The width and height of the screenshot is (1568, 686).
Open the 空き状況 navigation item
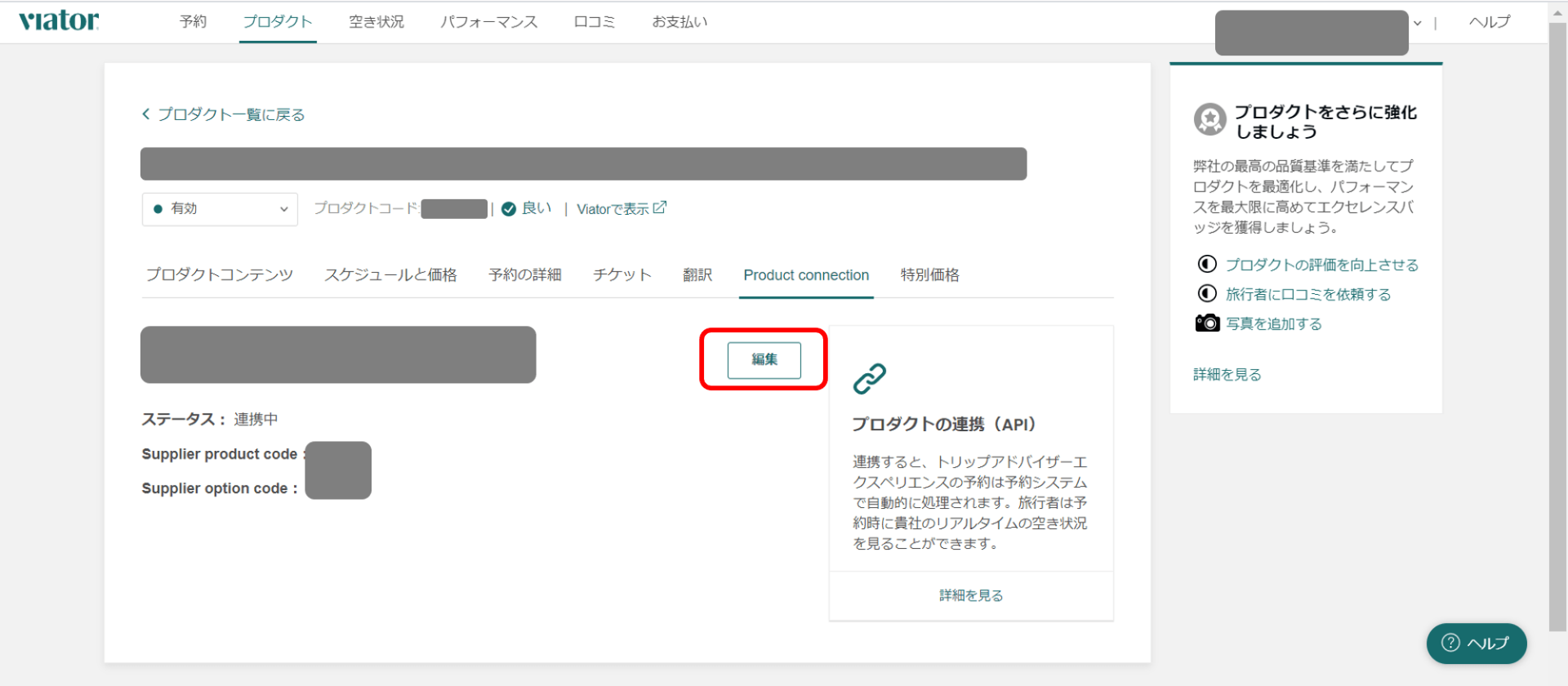click(x=376, y=22)
